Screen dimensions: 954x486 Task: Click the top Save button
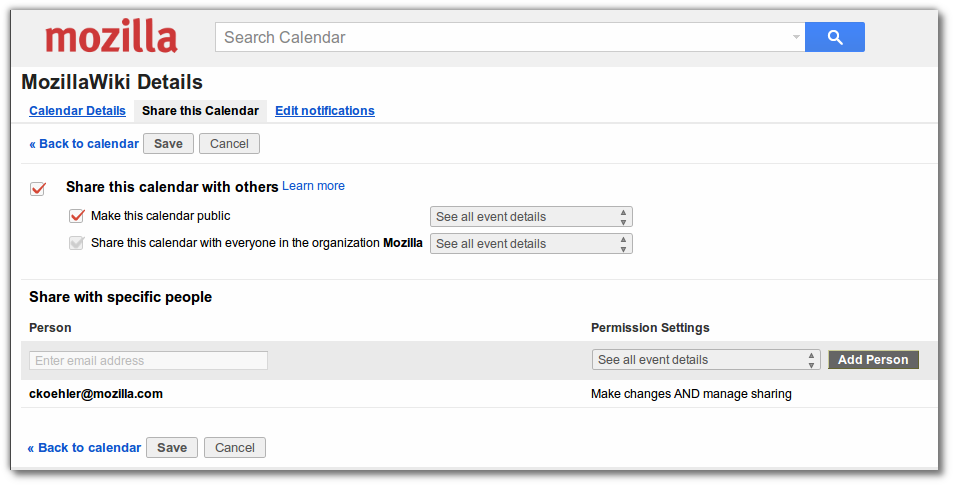point(169,144)
